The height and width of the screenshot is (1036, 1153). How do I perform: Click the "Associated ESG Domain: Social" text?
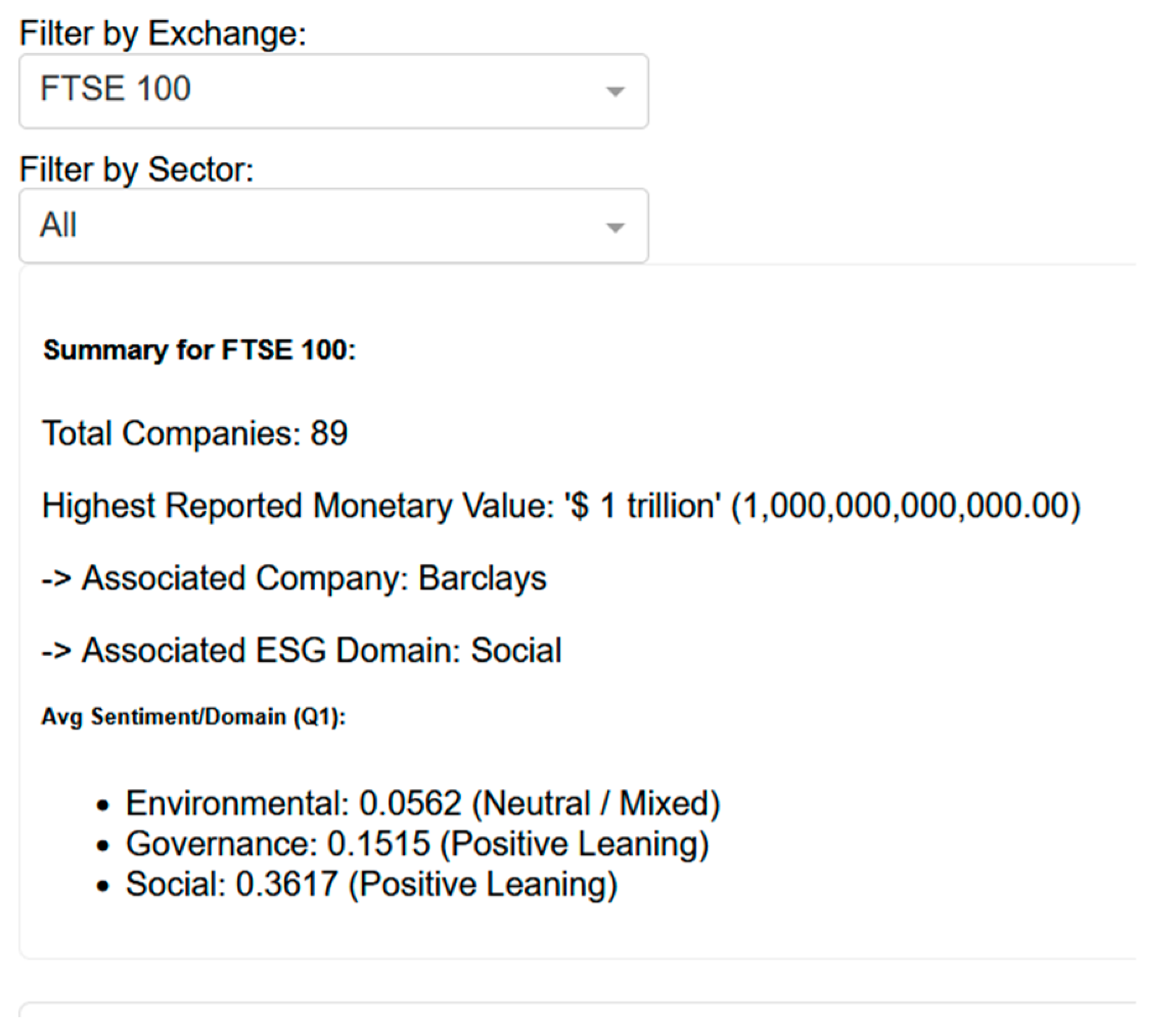click(322, 651)
